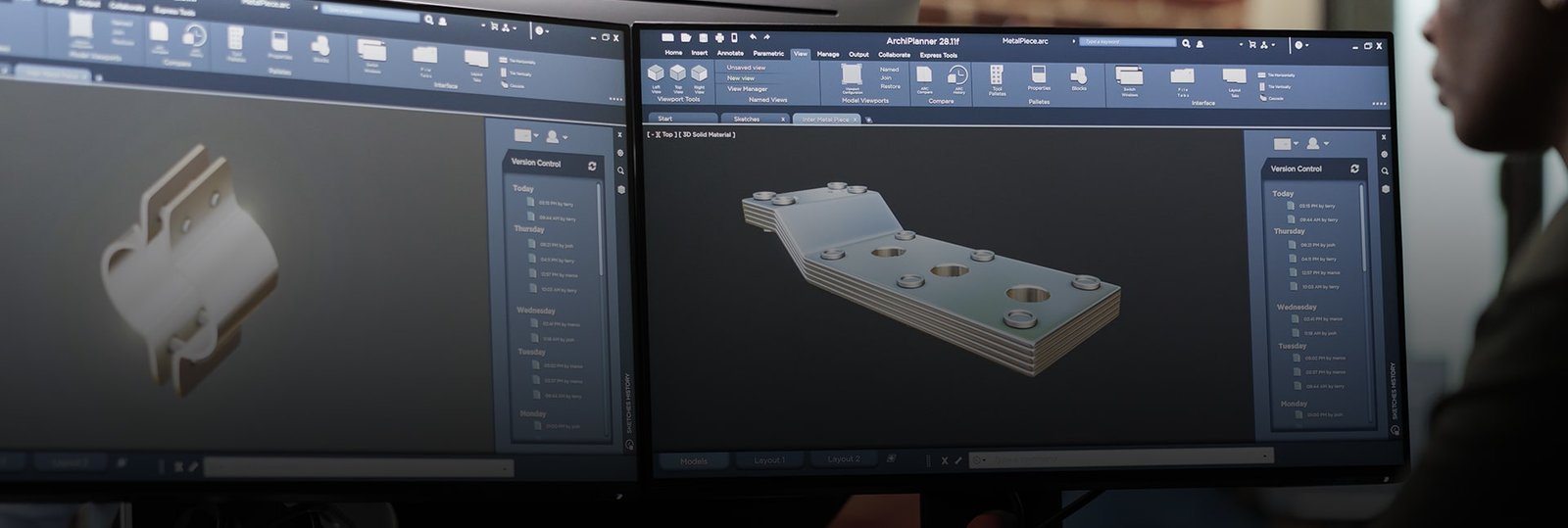Click the Switch Windows icon
1568x528 pixels.
click(x=1129, y=77)
